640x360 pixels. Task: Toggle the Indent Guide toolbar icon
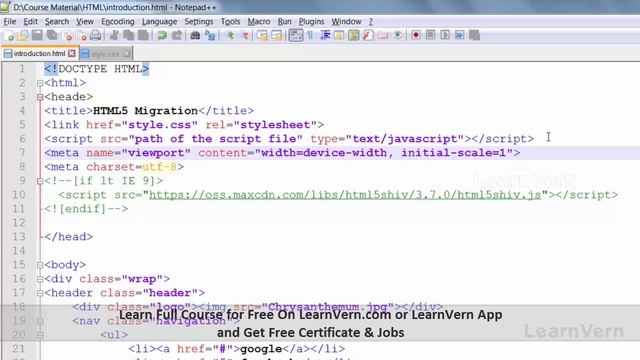(325, 36)
